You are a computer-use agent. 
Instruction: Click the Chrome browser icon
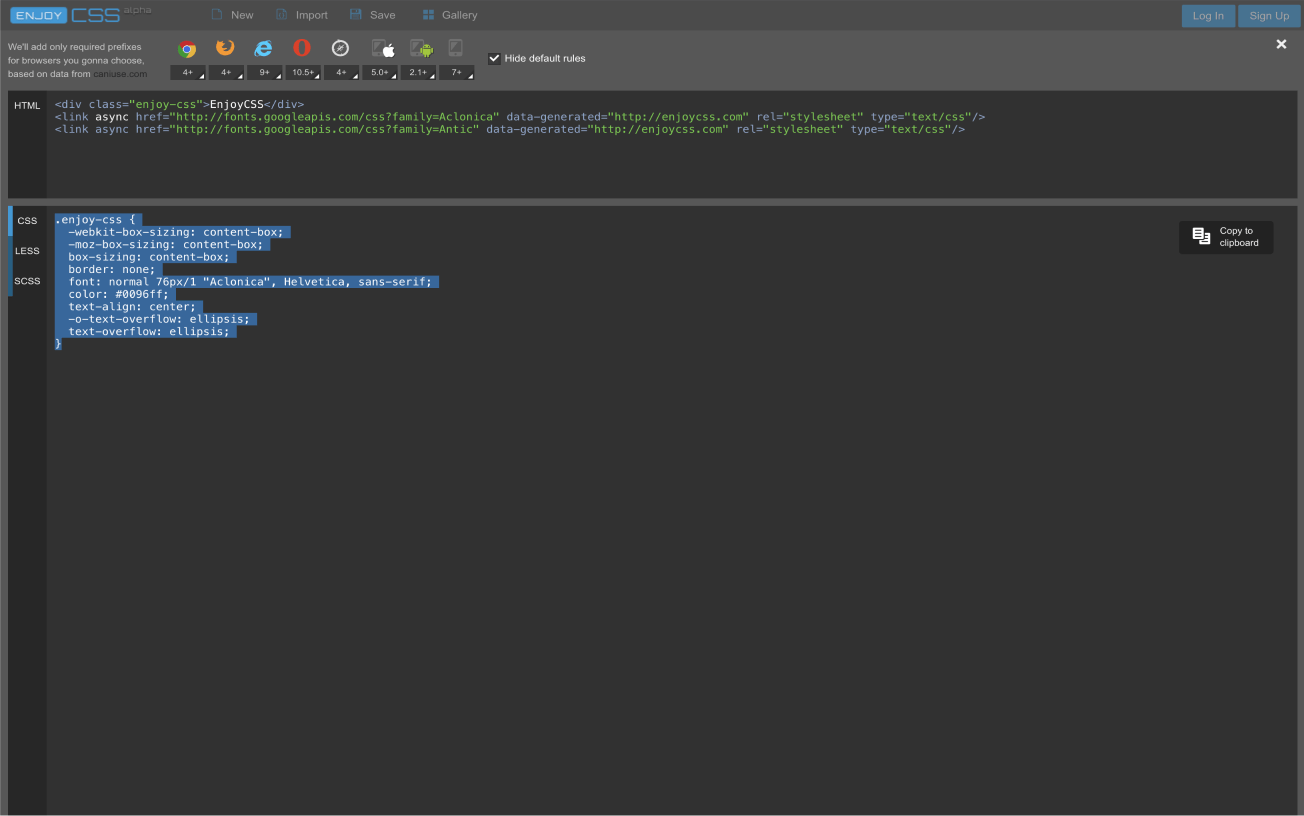point(187,49)
